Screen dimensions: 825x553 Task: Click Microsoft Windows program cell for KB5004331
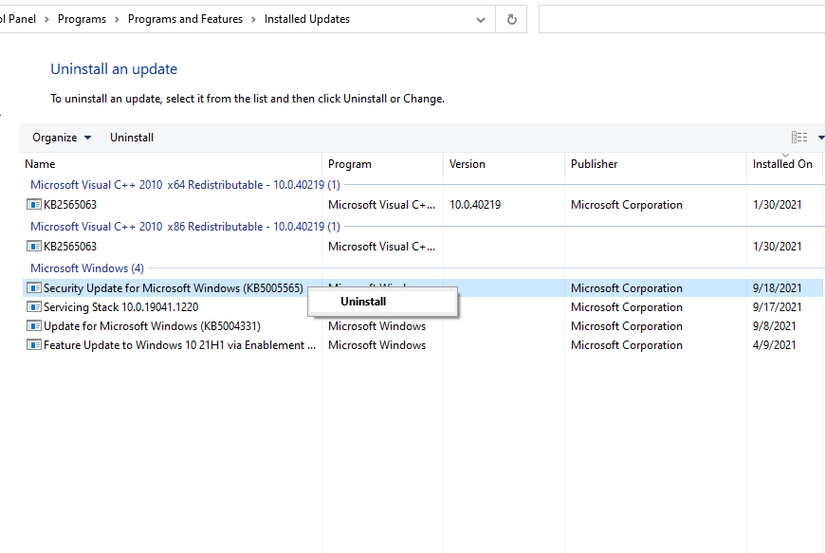(x=377, y=326)
